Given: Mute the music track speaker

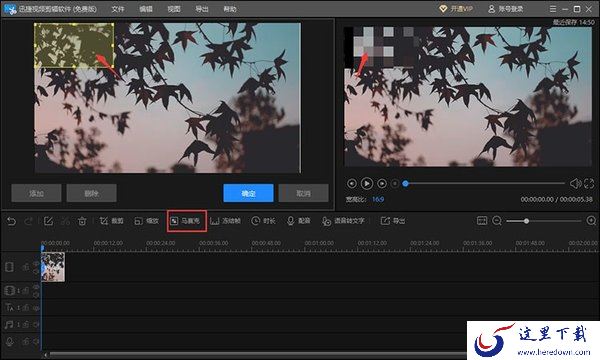Looking at the screenshot, I should click(x=36, y=324).
